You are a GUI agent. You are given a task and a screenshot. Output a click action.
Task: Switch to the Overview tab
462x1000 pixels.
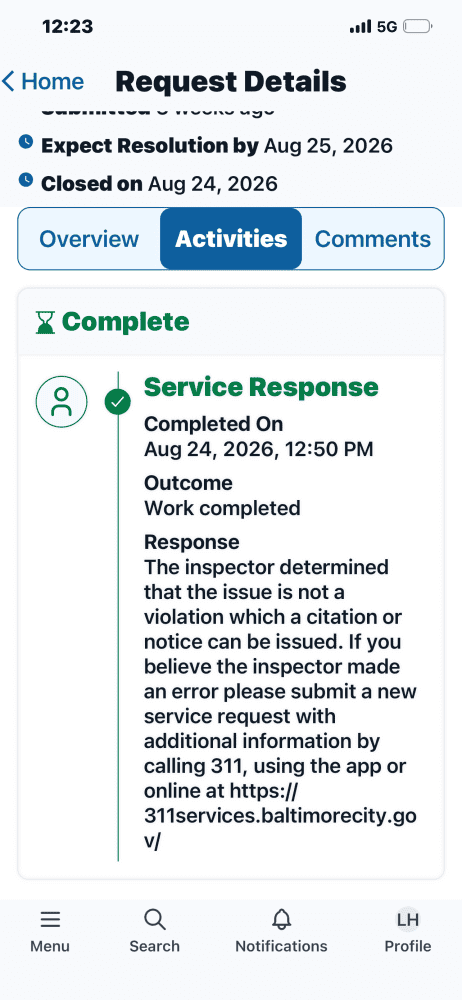(89, 239)
